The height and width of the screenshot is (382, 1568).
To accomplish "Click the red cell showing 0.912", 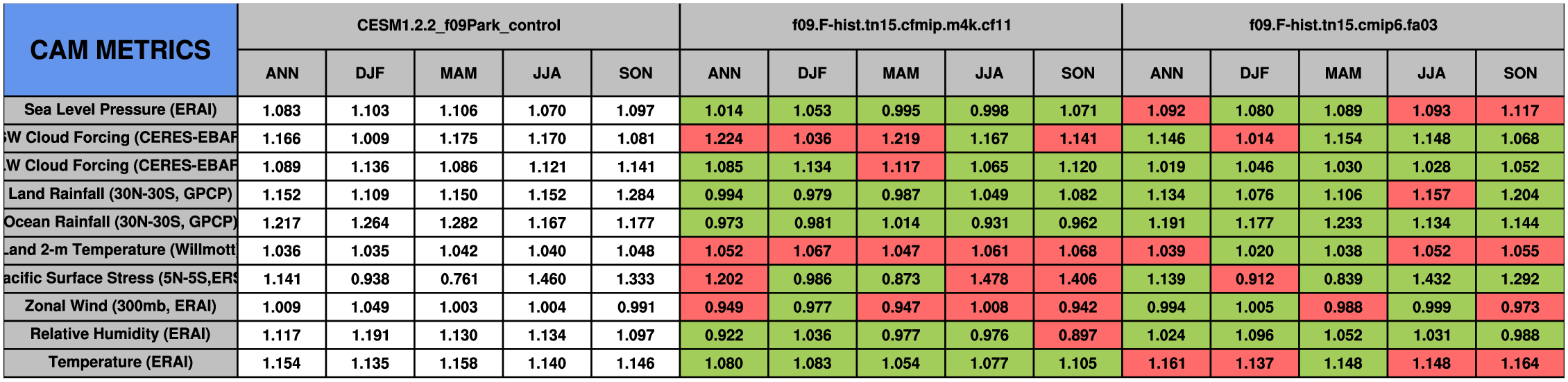I will 1255,279.
